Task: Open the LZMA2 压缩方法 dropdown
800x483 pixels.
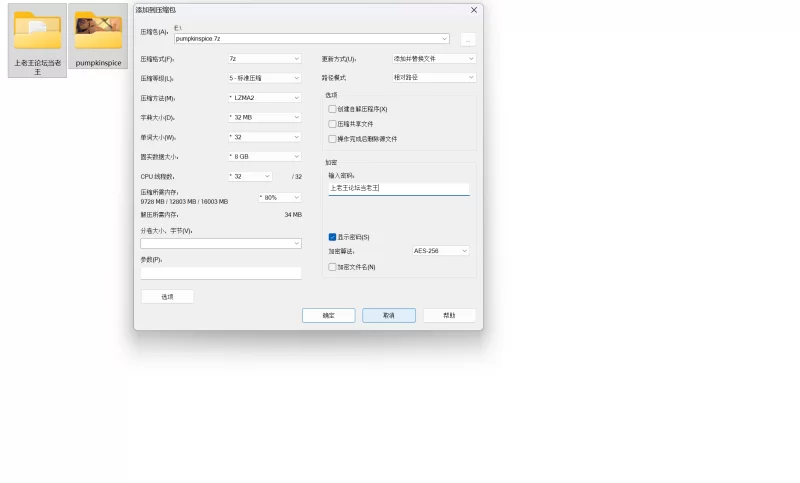Action: pos(264,98)
